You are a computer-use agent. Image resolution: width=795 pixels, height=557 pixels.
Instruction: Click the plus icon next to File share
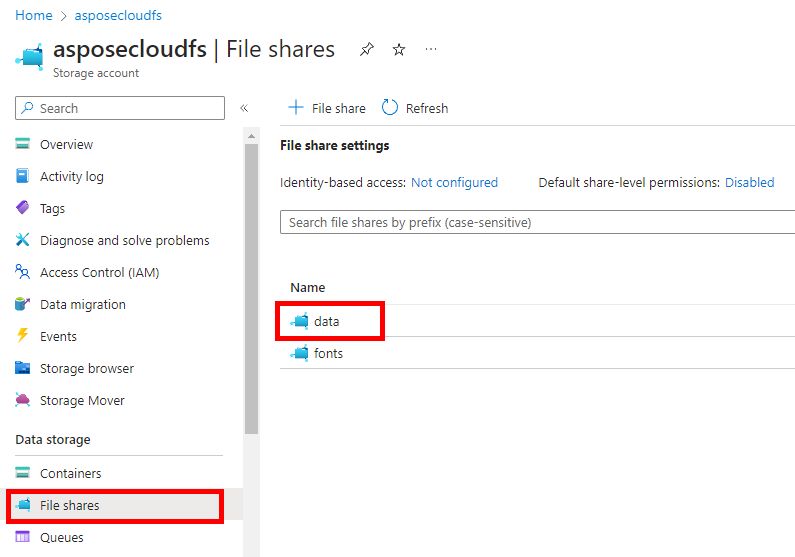[296, 107]
